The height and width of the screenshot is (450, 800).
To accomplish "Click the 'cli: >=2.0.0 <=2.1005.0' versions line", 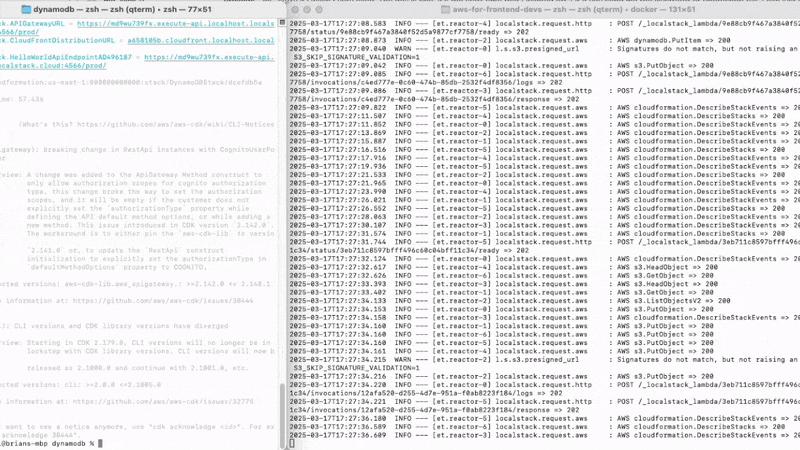I will tap(81, 385).
